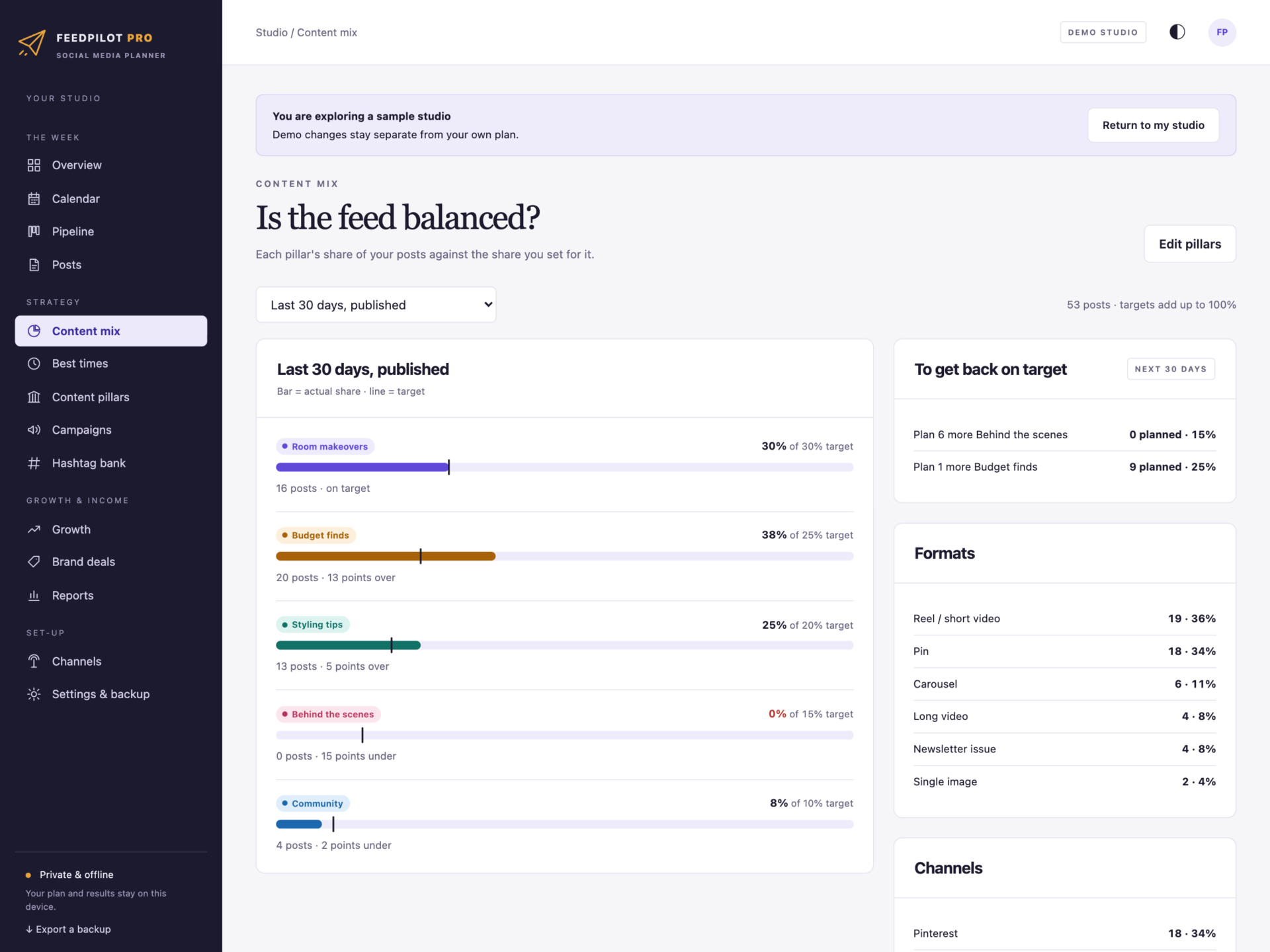Toggle the dark/light theme switch

point(1177,32)
